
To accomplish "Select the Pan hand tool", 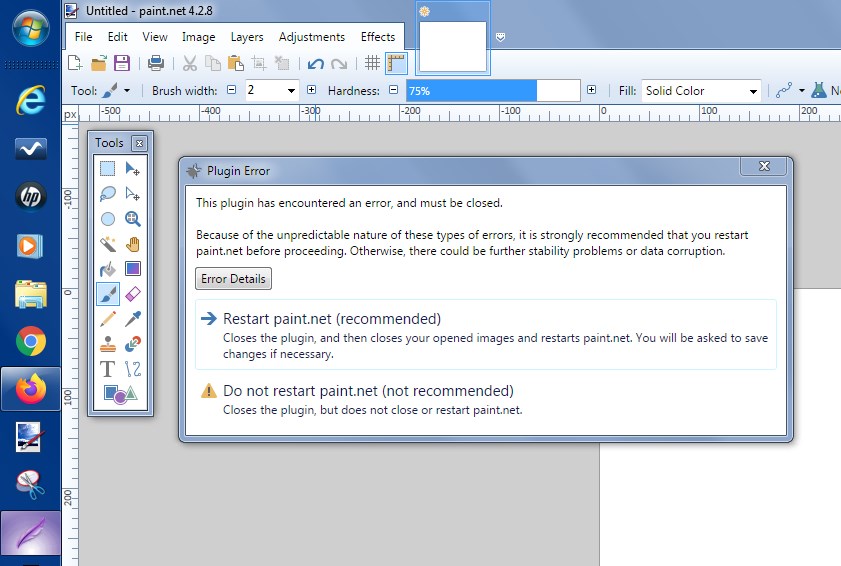I will click(x=132, y=244).
